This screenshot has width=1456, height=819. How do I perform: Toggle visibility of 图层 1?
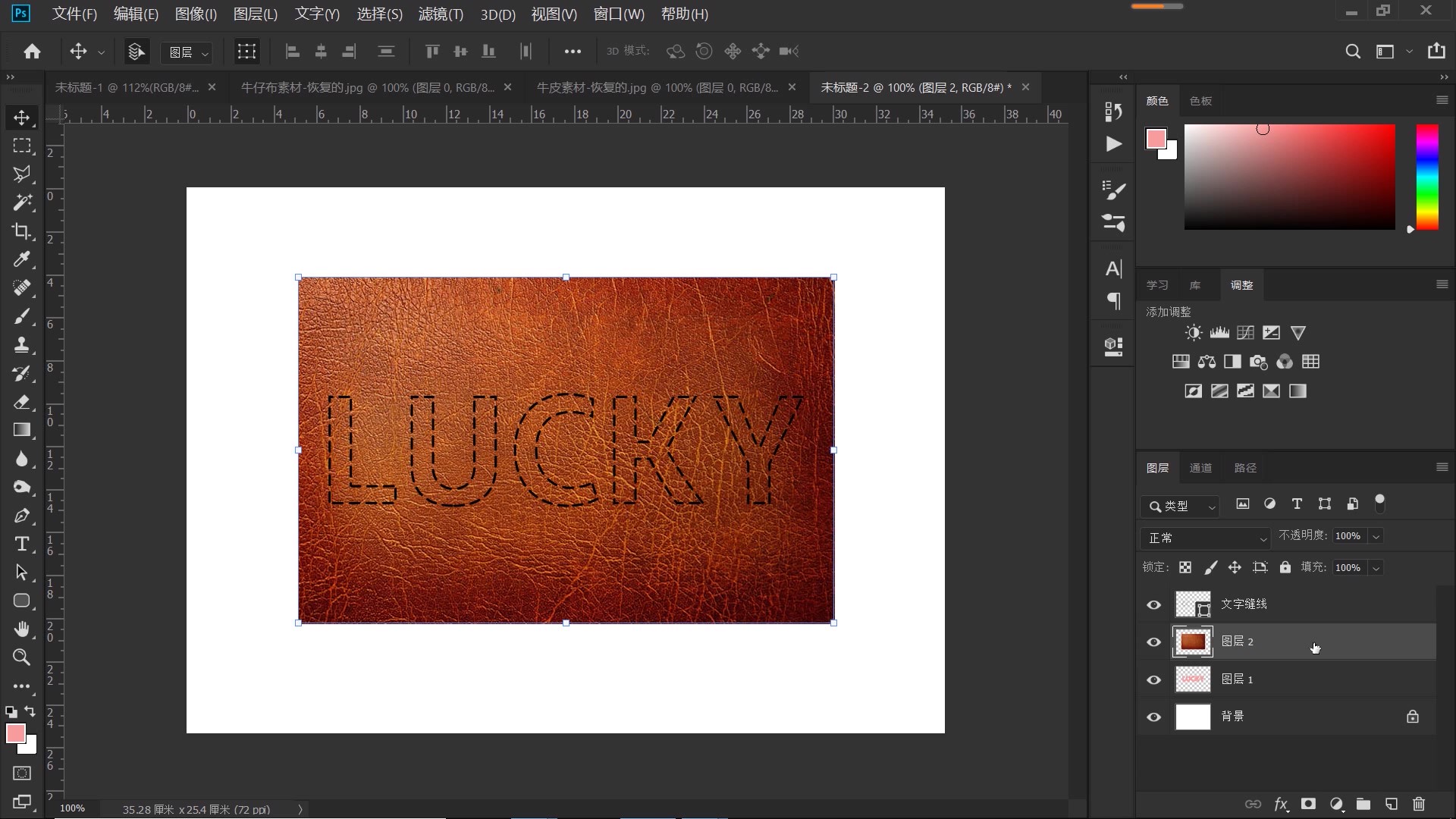tap(1153, 679)
